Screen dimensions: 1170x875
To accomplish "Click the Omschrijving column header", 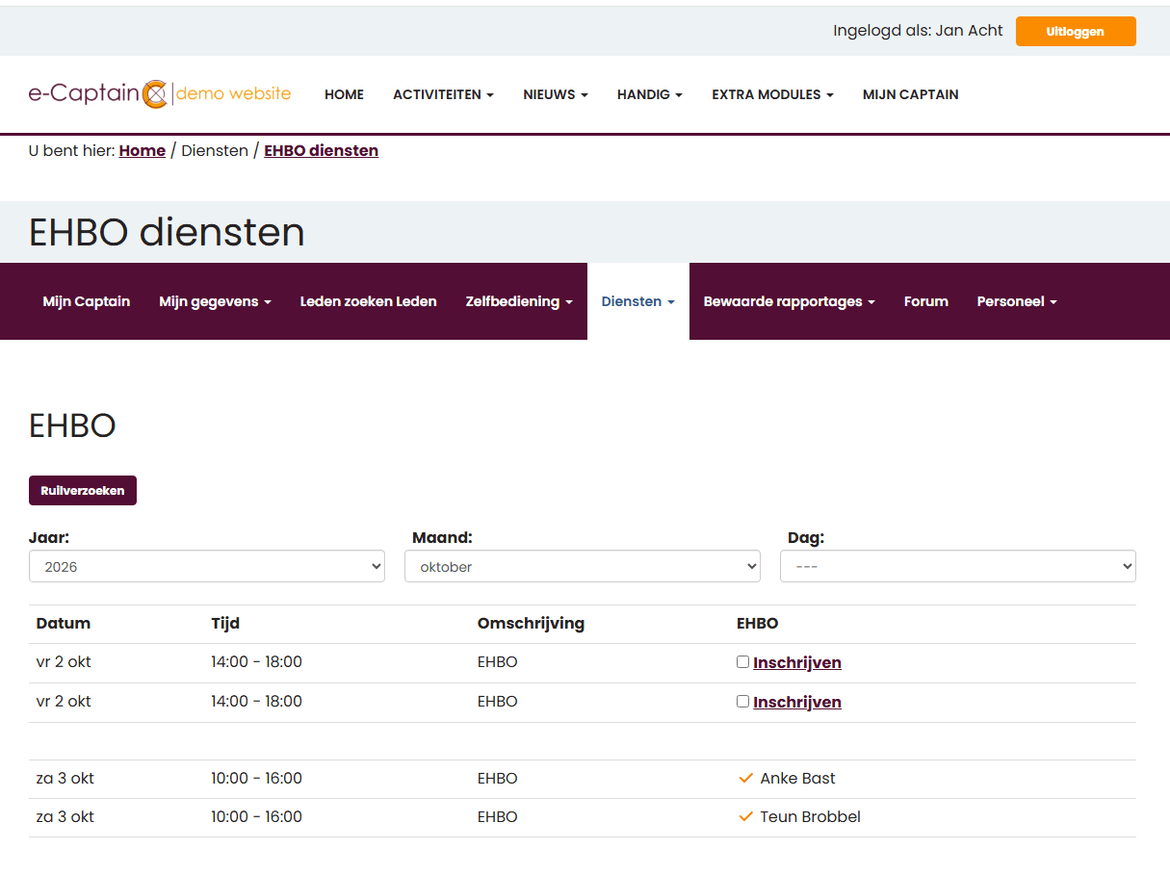I will coord(531,624).
